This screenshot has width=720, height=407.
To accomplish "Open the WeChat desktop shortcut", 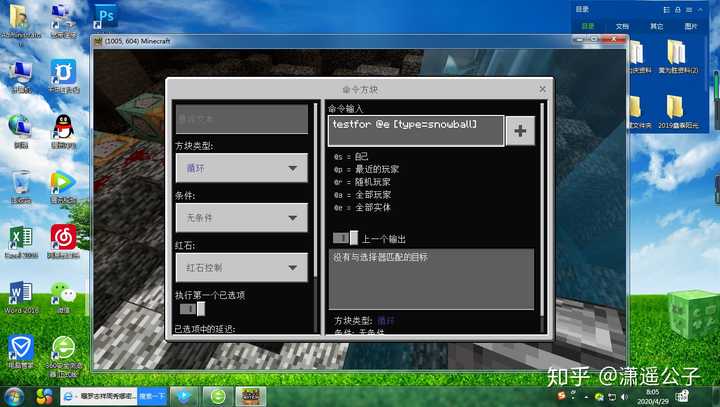I will pos(63,297).
